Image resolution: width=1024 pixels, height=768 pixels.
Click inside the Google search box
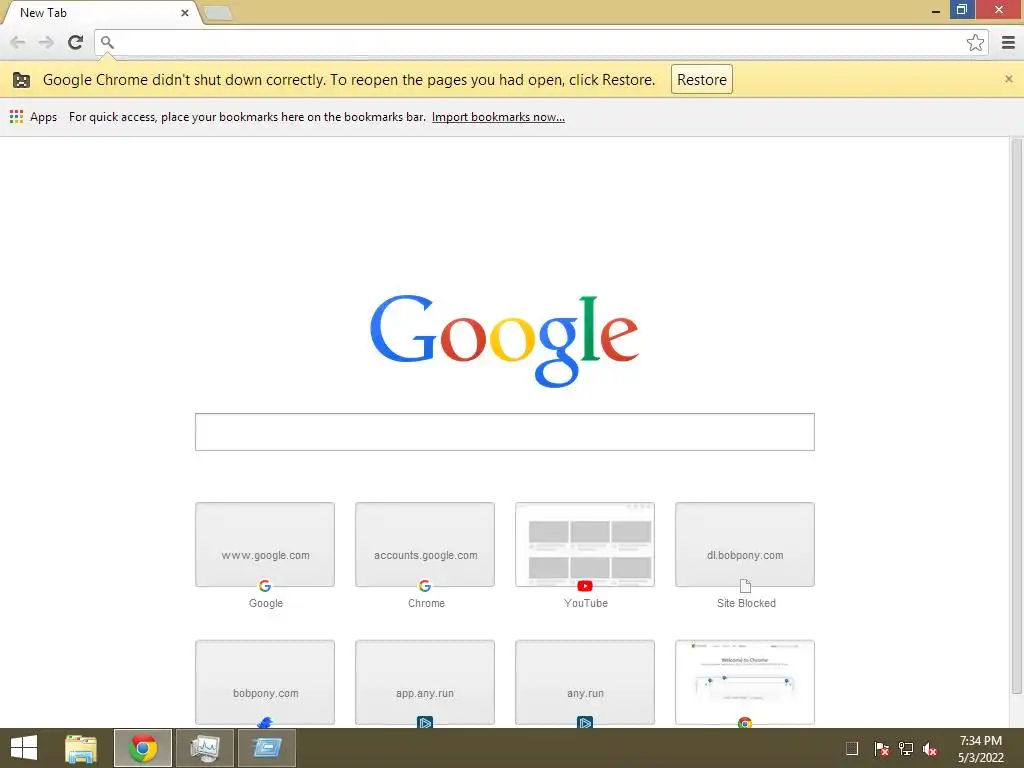[504, 432]
